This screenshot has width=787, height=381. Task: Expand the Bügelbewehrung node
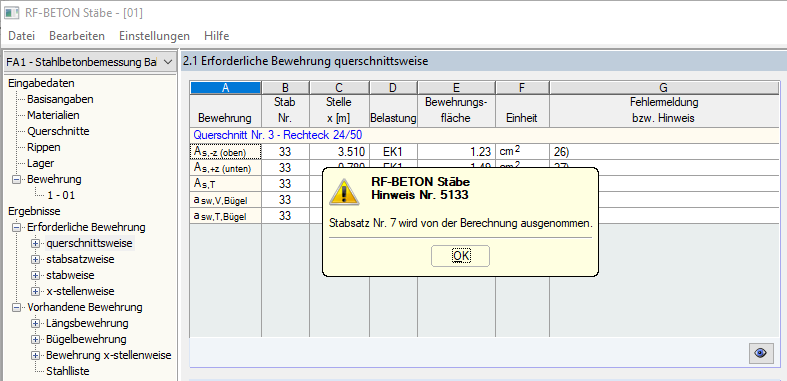tap(35, 340)
